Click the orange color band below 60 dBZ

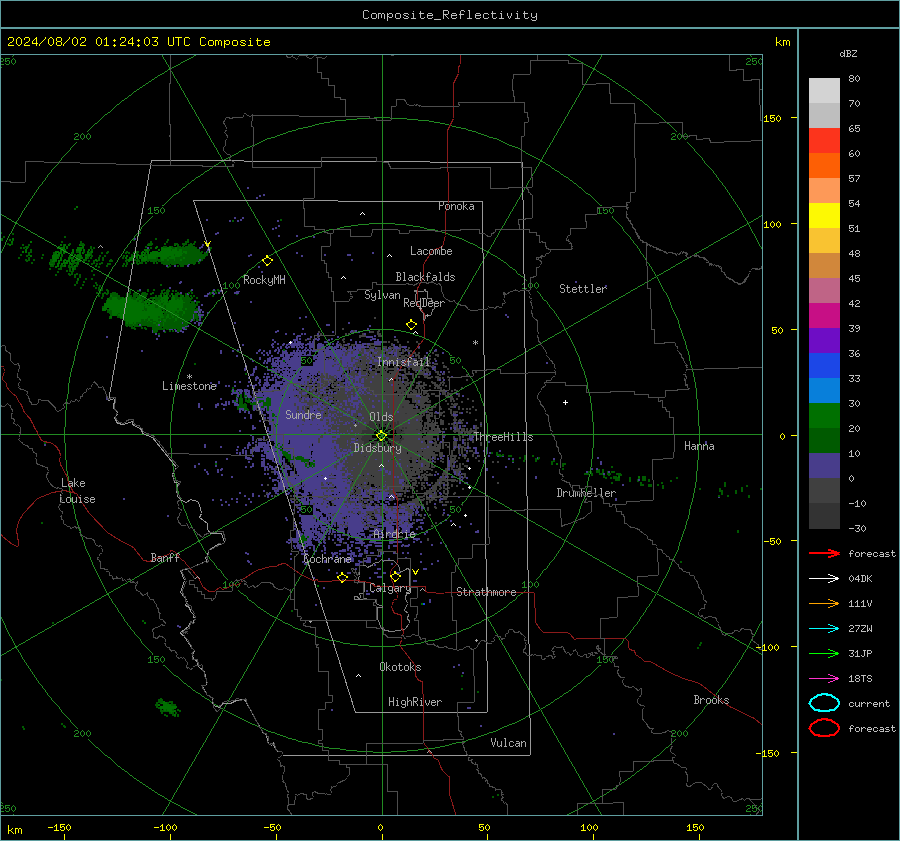click(824, 165)
